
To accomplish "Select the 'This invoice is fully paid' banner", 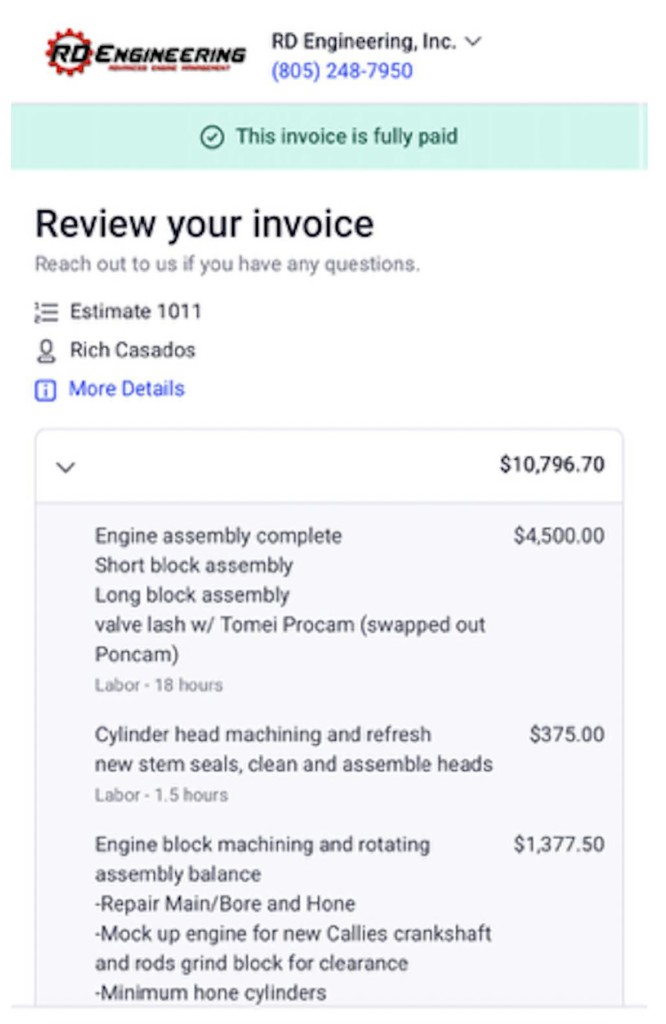I will coord(346,137).
